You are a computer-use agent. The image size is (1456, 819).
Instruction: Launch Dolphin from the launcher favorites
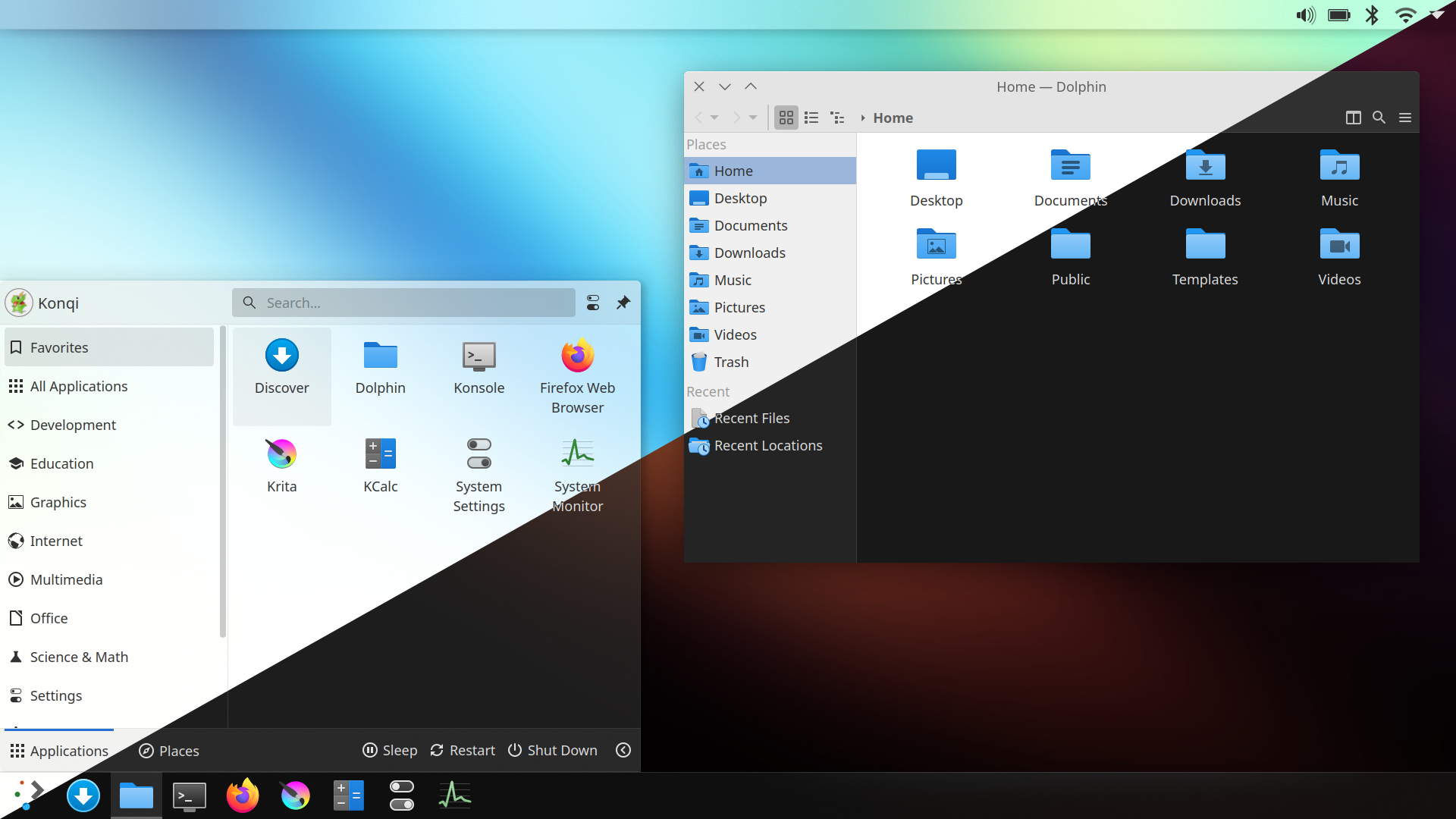(x=380, y=375)
